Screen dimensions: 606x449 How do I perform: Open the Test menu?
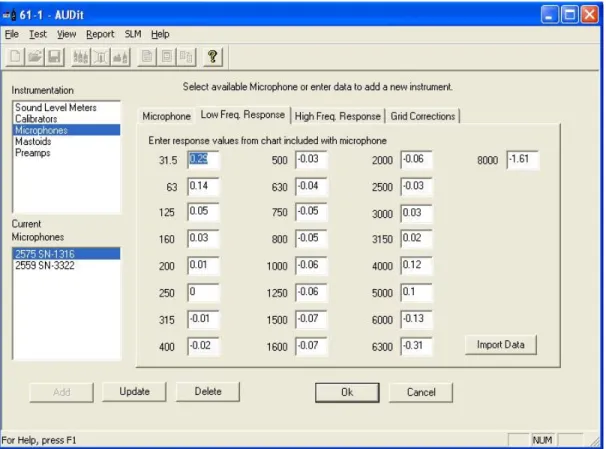click(37, 34)
